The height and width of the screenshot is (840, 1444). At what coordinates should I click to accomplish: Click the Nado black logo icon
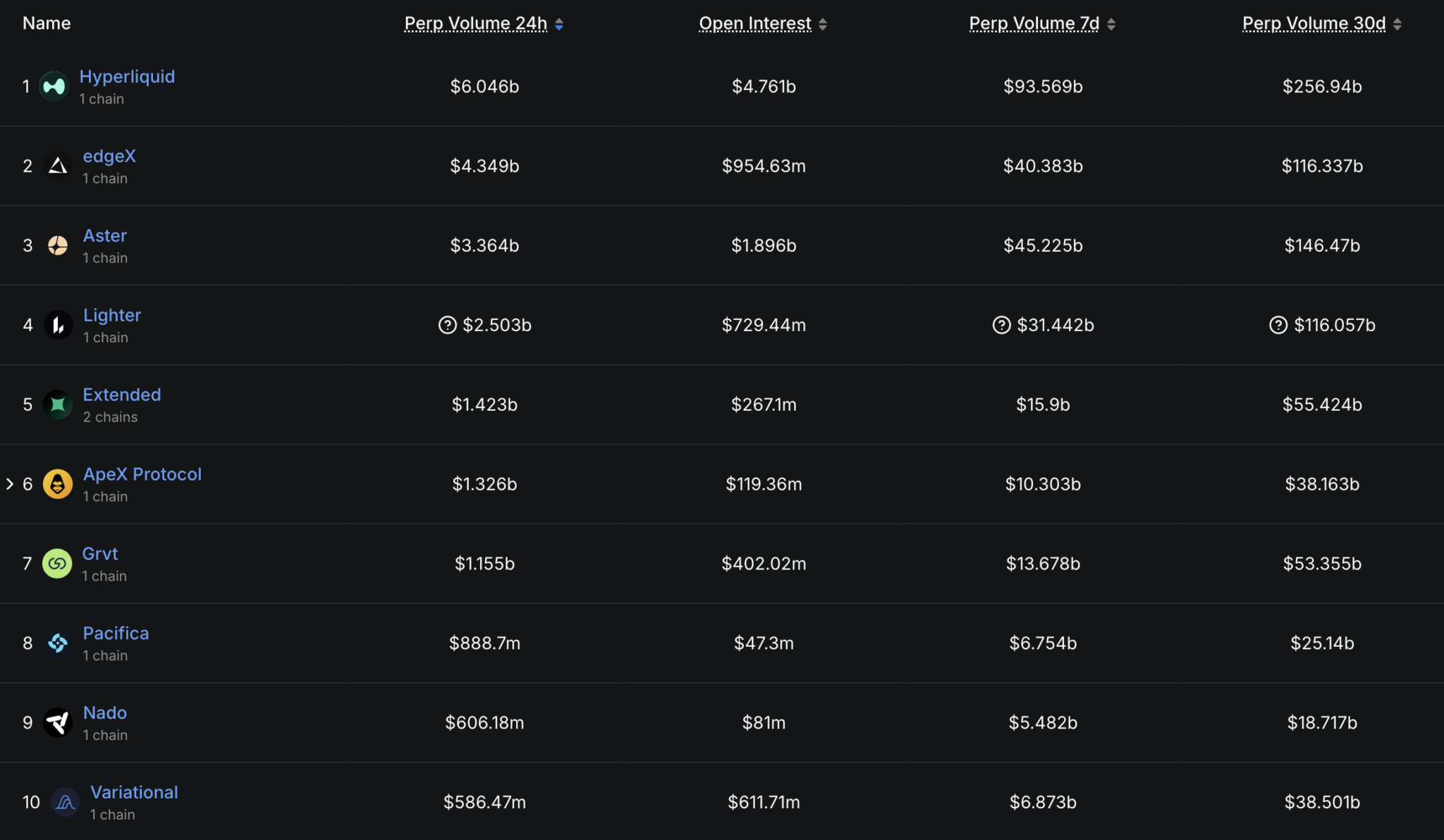(58, 723)
